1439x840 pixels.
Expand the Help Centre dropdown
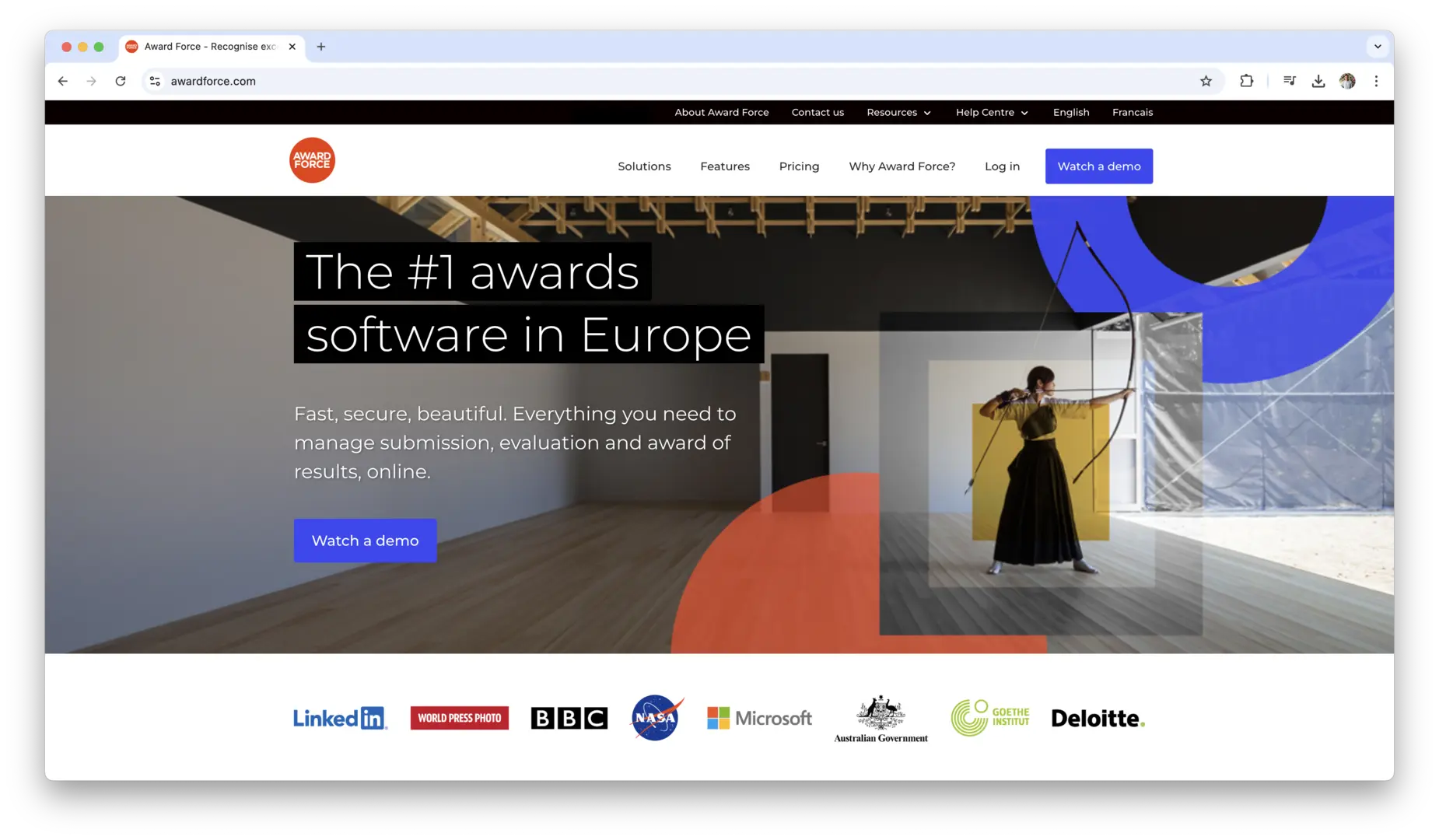point(992,112)
